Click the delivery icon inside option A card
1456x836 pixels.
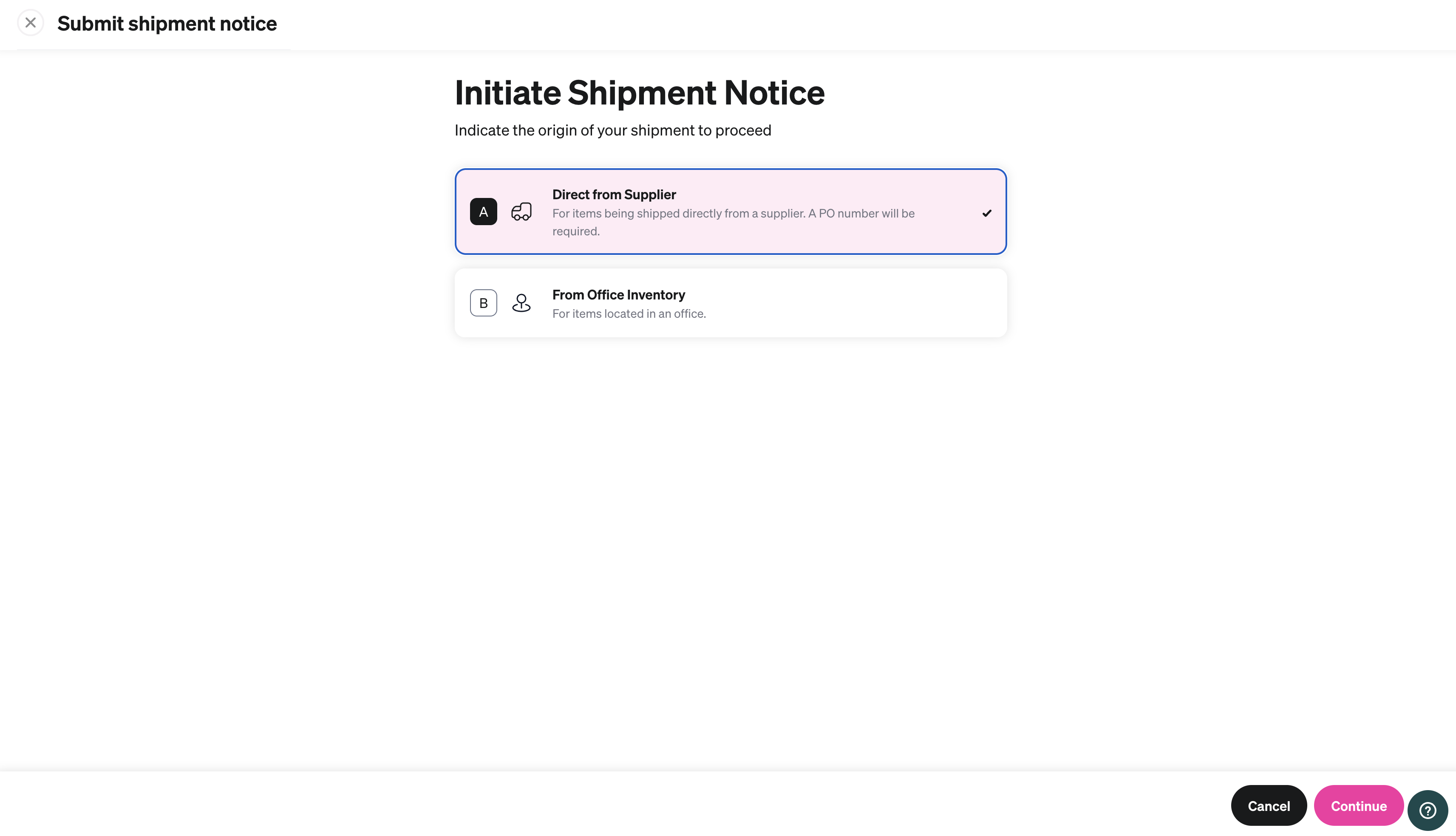(521, 212)
